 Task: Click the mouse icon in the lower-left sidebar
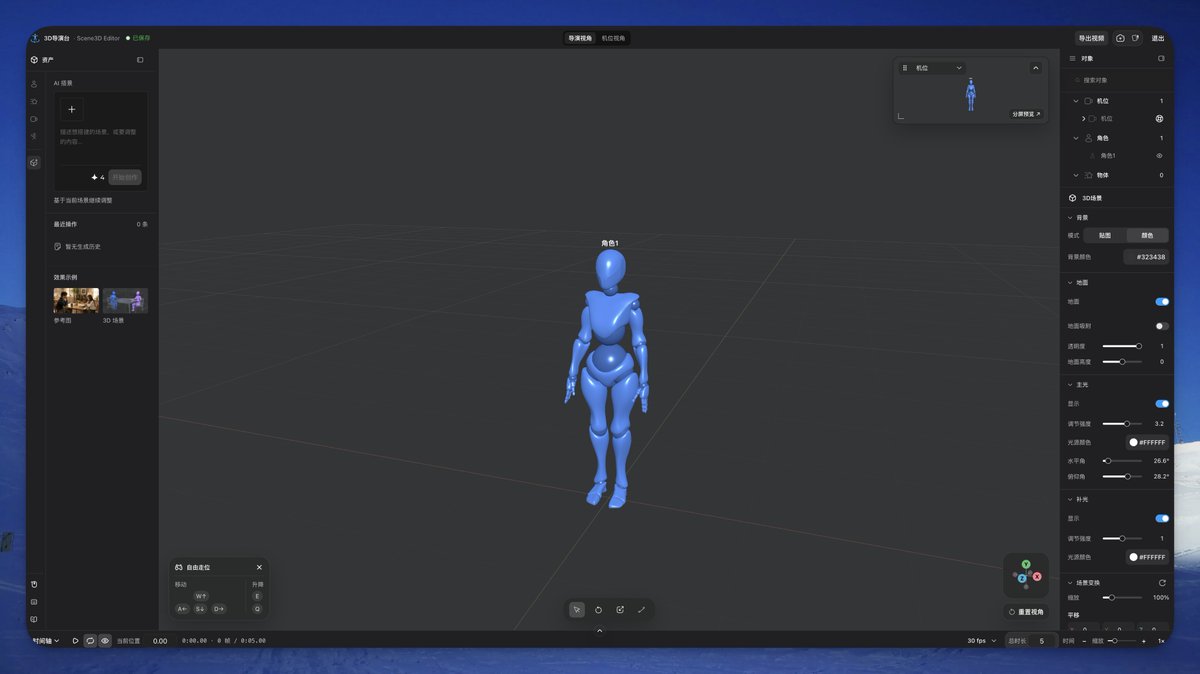(34, 584)
